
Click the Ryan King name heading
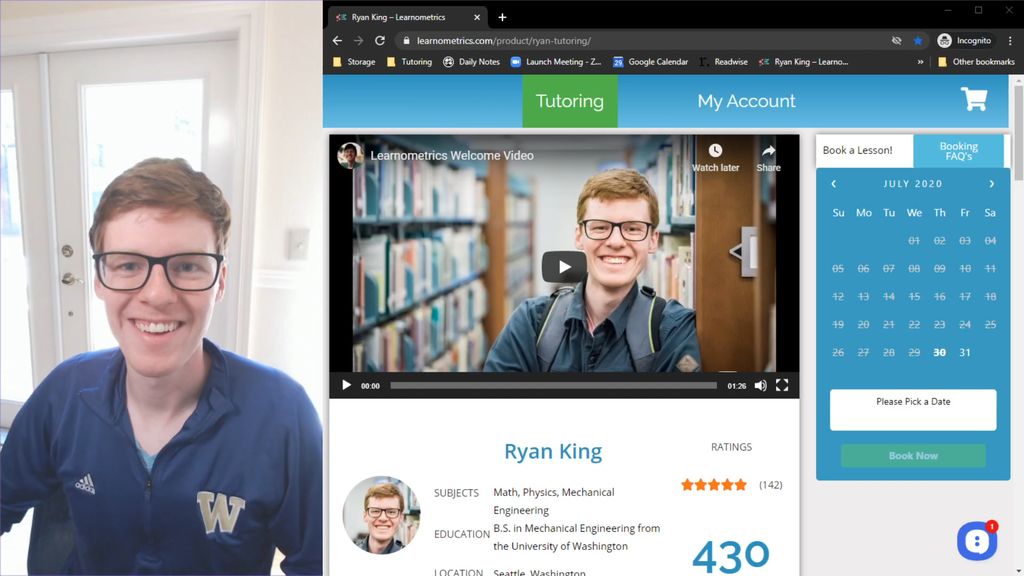[x=553, y=451]
